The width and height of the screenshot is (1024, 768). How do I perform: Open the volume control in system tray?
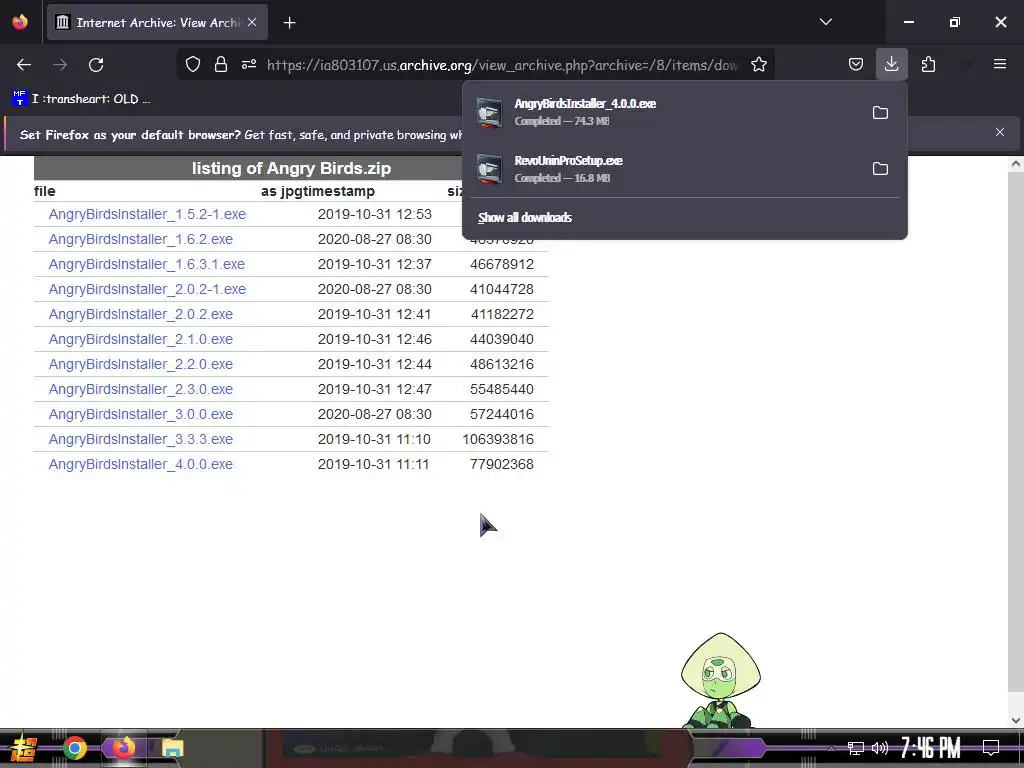coord(880,748)
